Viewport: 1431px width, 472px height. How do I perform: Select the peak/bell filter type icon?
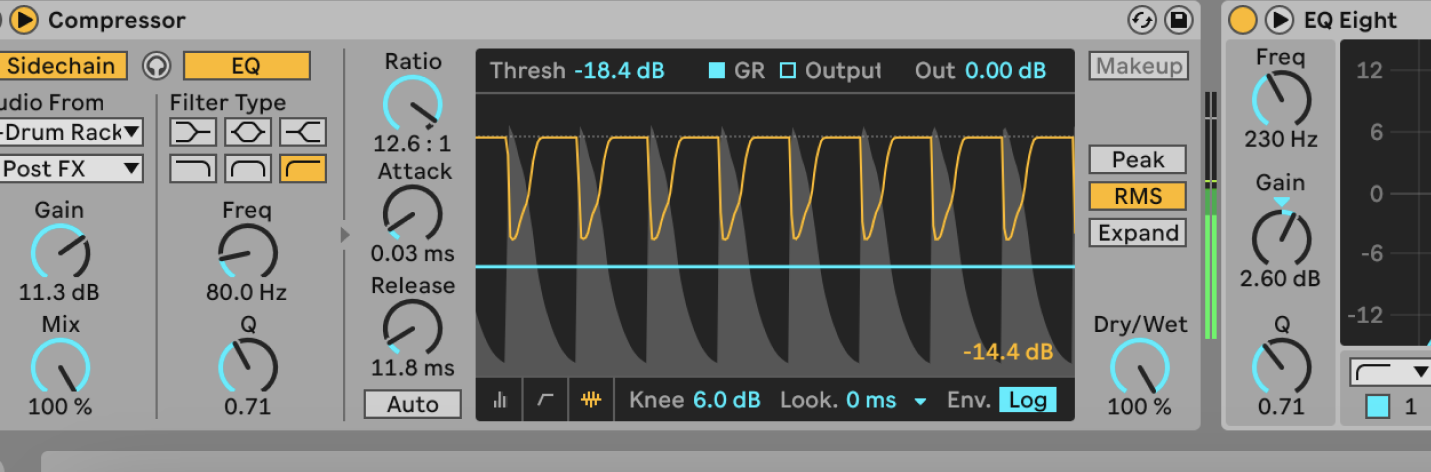point(248,131)
